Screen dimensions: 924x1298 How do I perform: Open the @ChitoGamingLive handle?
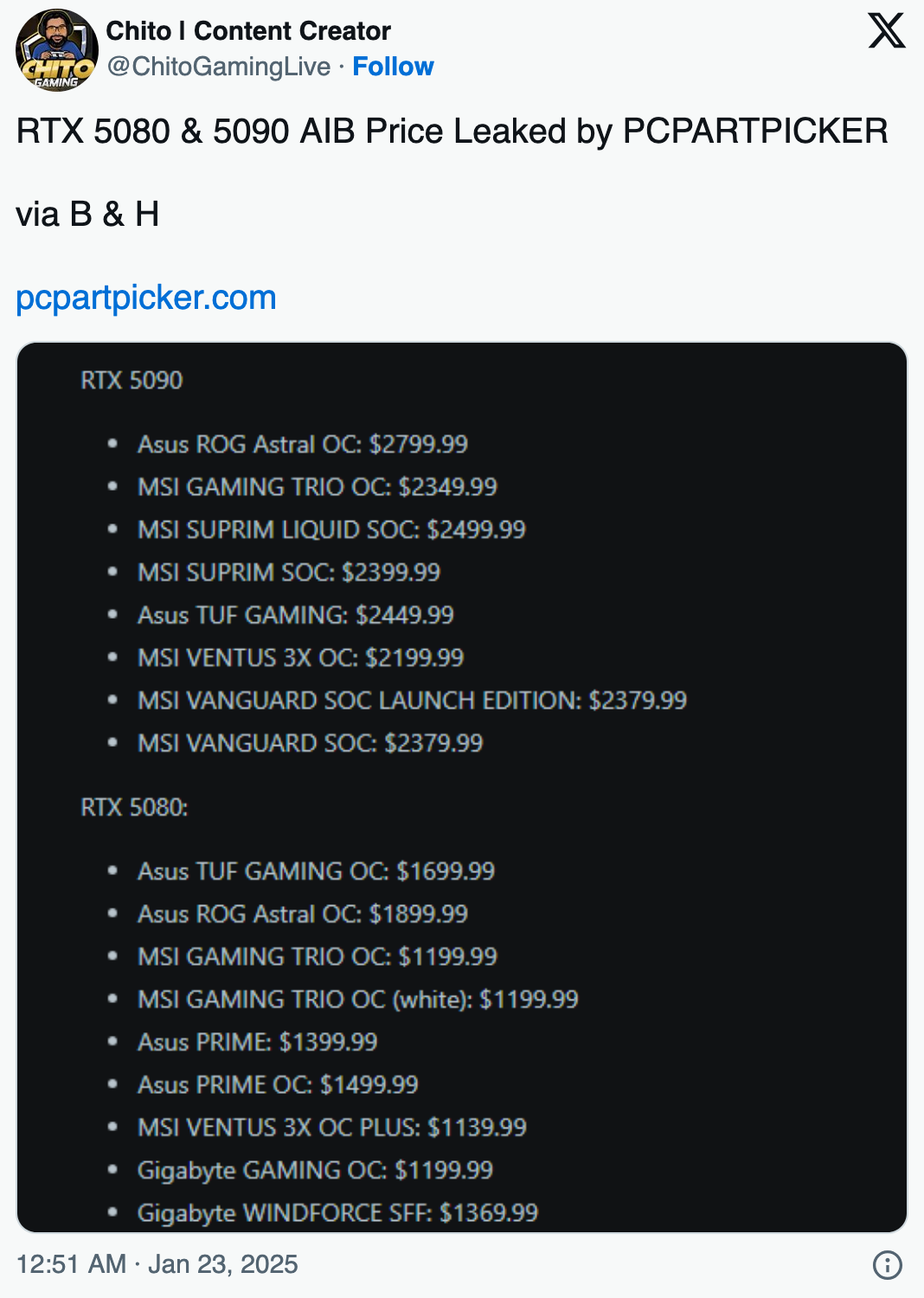219,67
